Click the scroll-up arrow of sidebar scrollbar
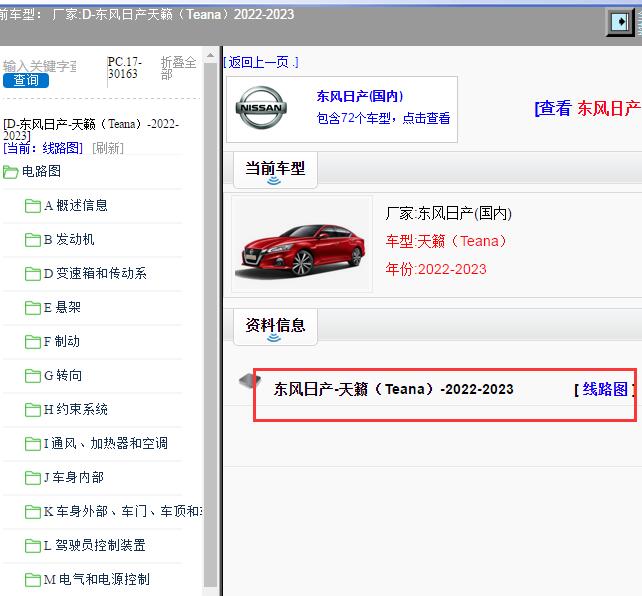This screenshot has height=596, width=642. (x=210, y=55)
